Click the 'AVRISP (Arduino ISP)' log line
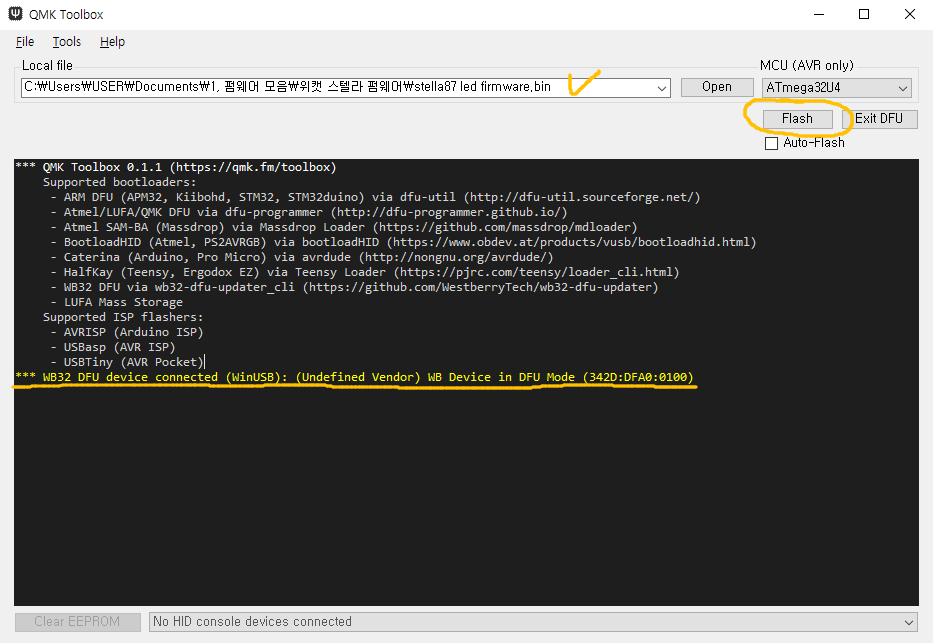This screenshot has height=643, width=933. coord(127,332)
